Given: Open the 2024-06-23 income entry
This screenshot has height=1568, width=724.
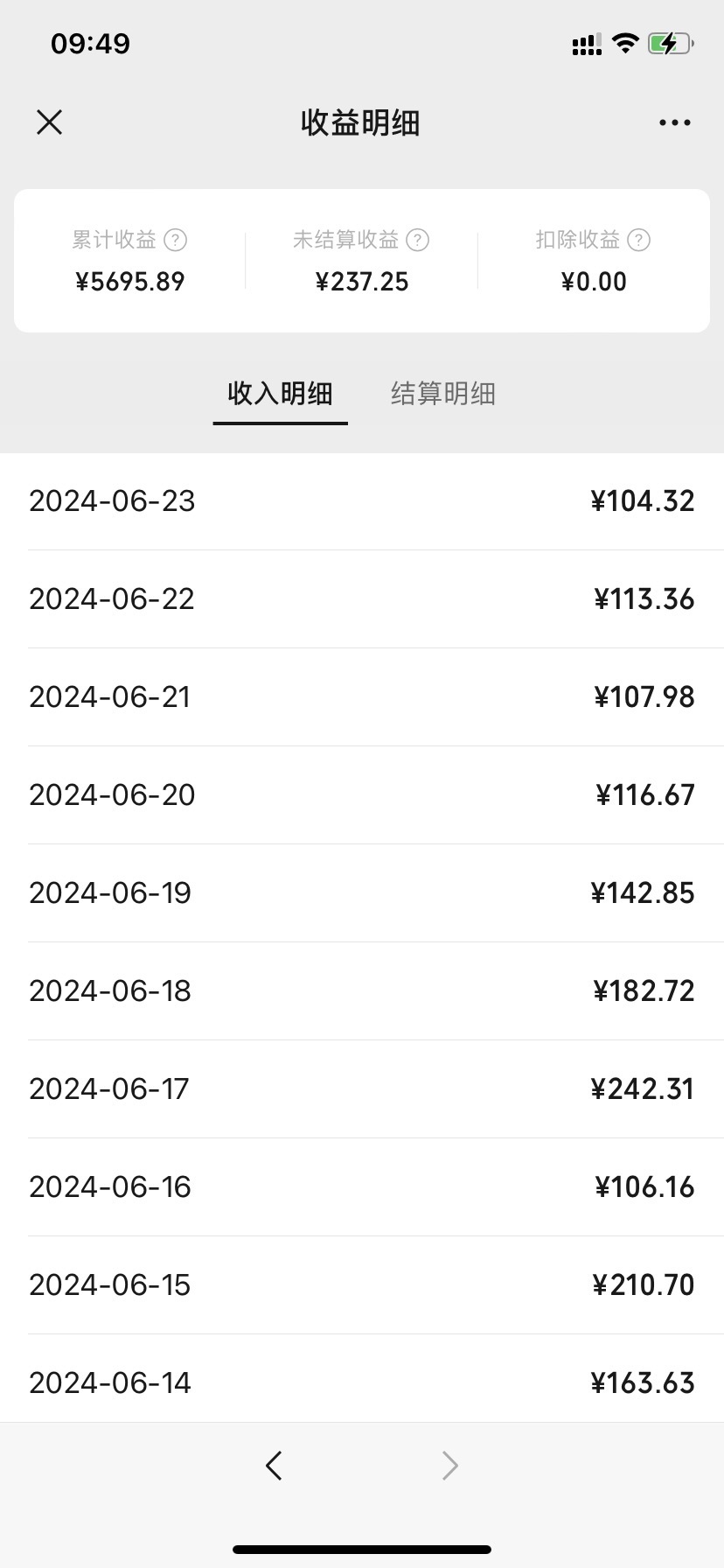Looking at the screenshot, I should pyautogui.click(x=362, y=501).
